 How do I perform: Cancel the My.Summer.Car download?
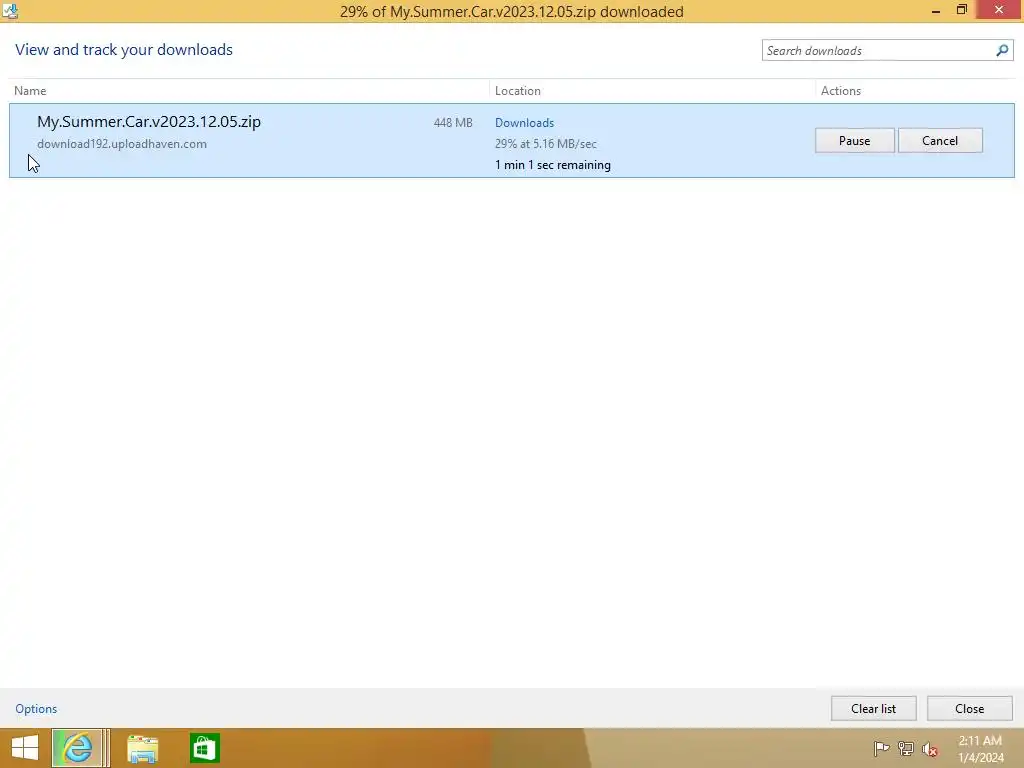[x=940, y=140]
